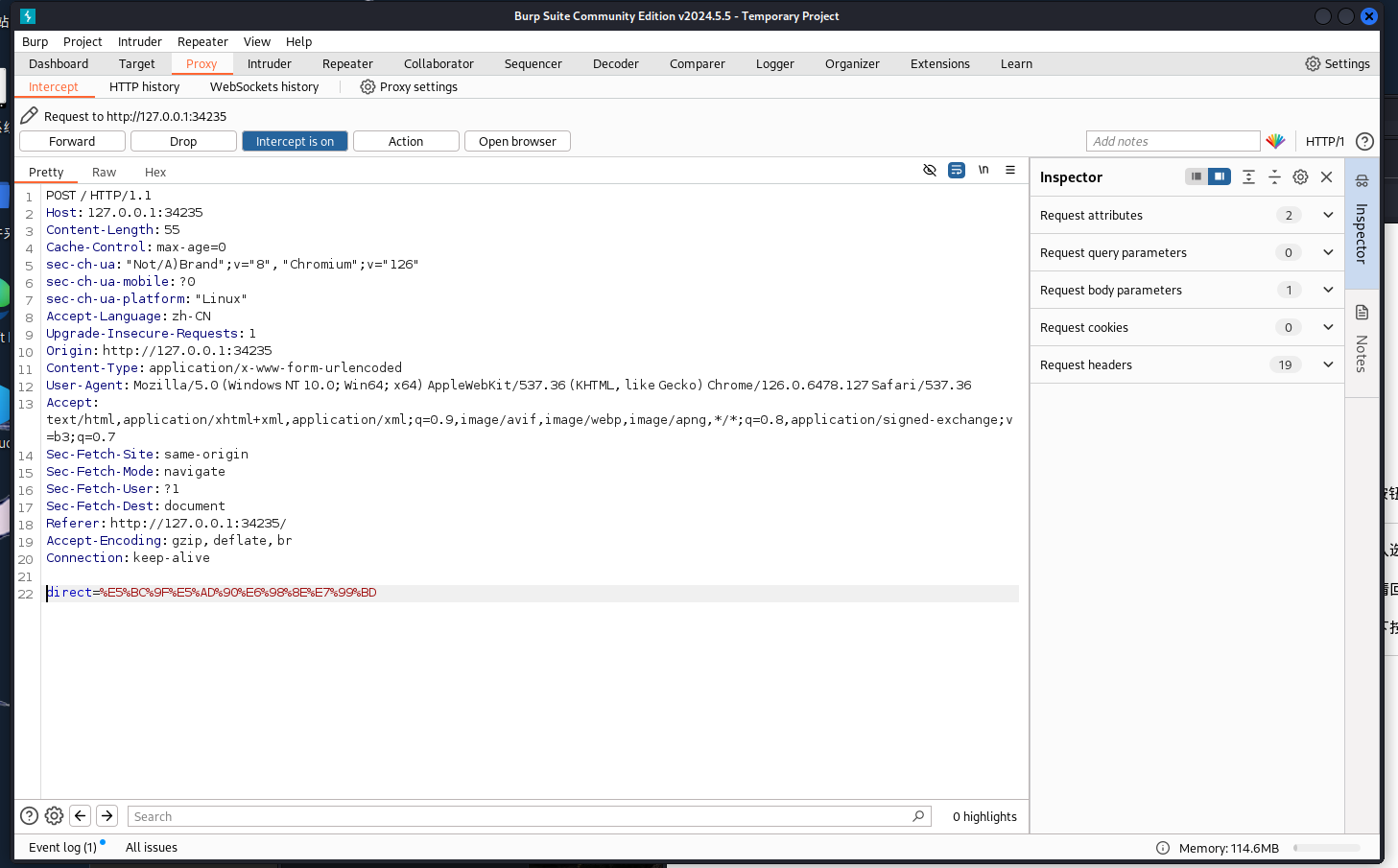
Task: Open the Settings gear at top right
Action: 1338,63
